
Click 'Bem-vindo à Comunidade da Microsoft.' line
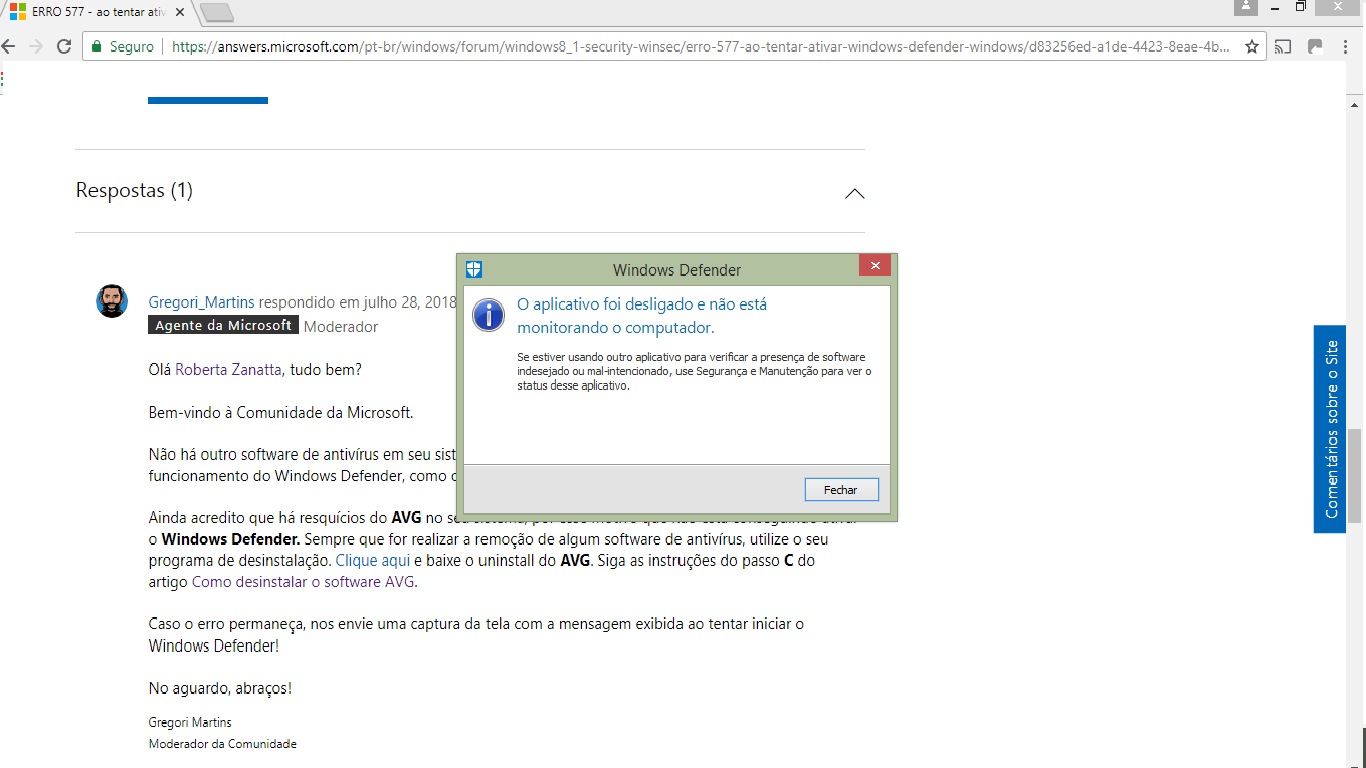tap(281, 413)
